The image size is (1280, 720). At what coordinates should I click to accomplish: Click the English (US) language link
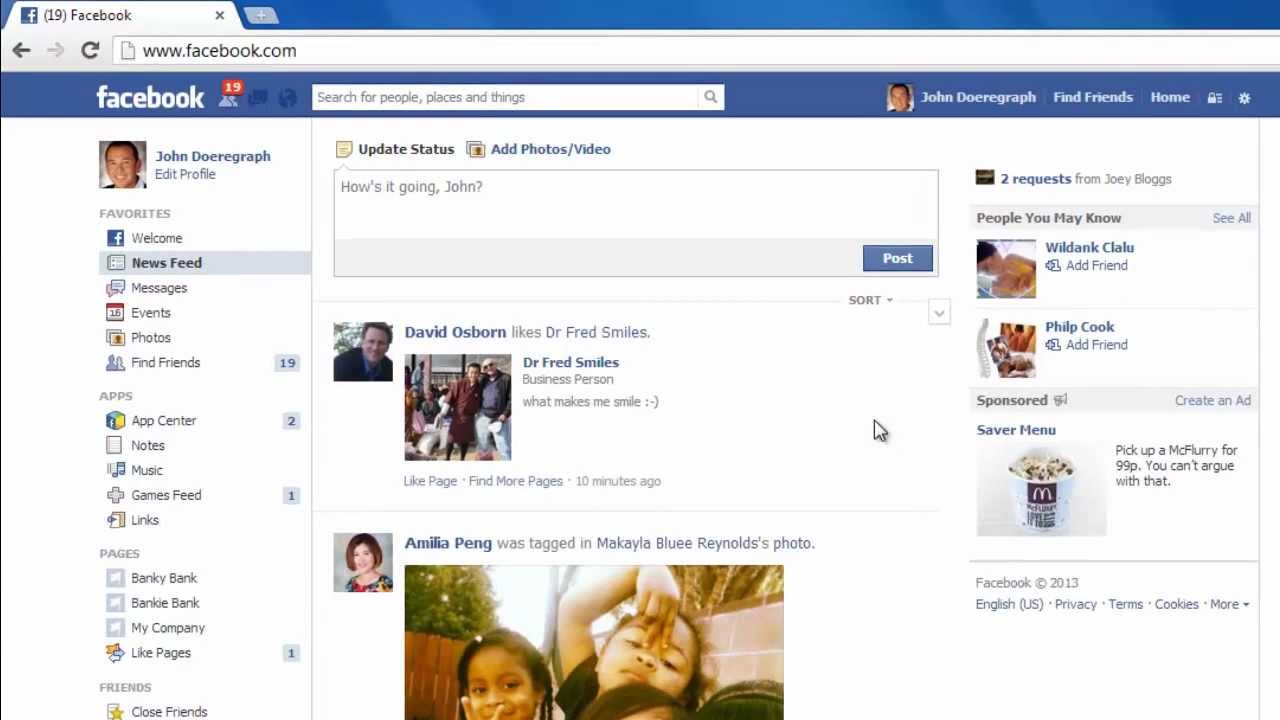click(x=1009, y=604)
